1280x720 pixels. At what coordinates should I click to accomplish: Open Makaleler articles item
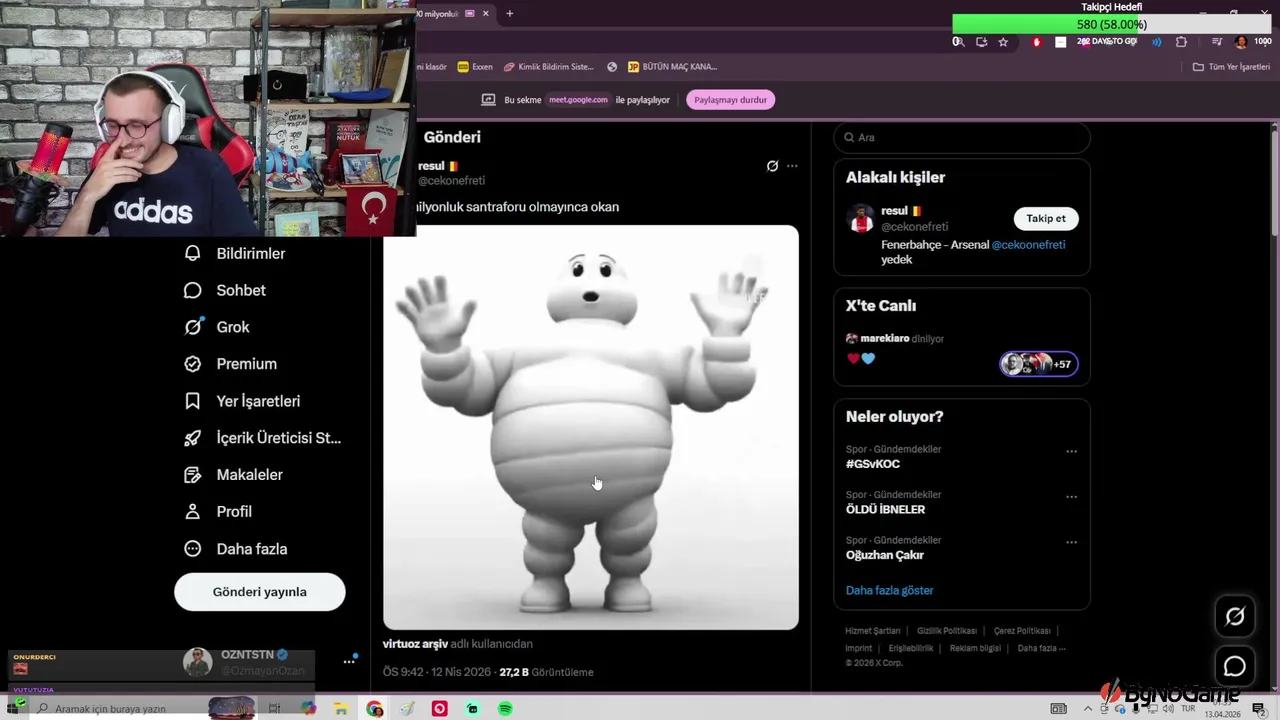[x=234, y=475]
